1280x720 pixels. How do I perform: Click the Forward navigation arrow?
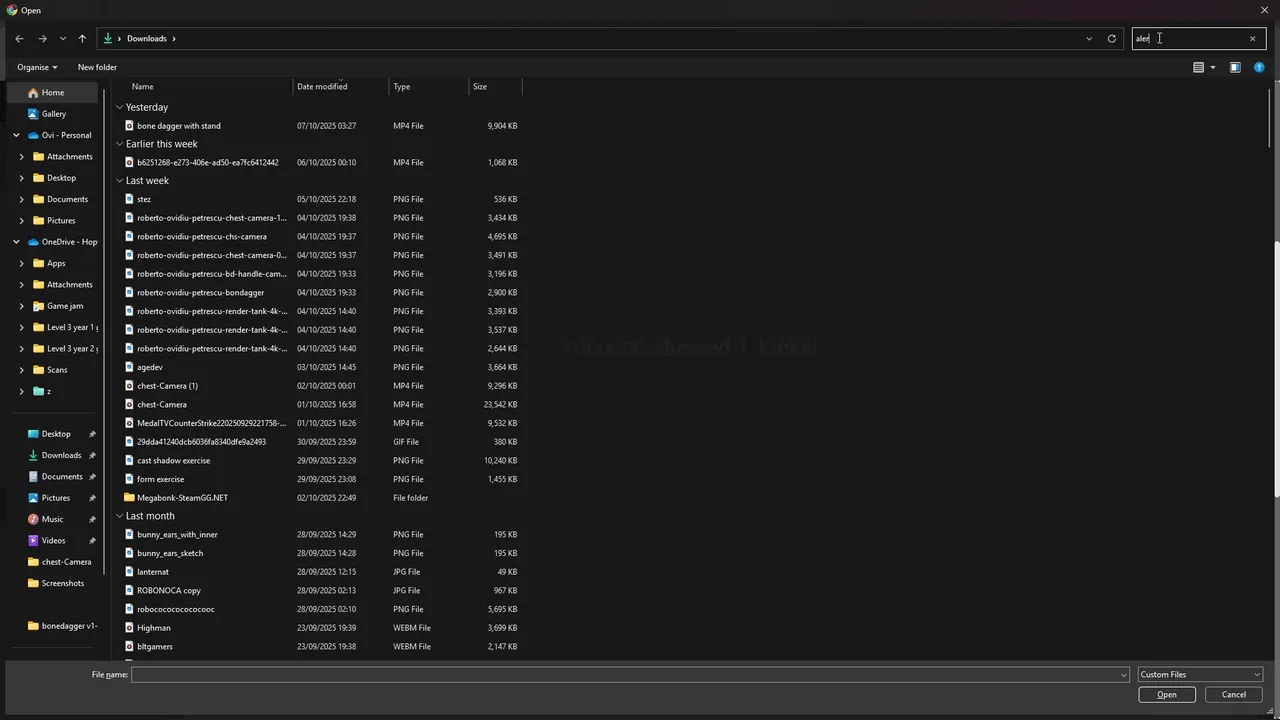[42, 39]
